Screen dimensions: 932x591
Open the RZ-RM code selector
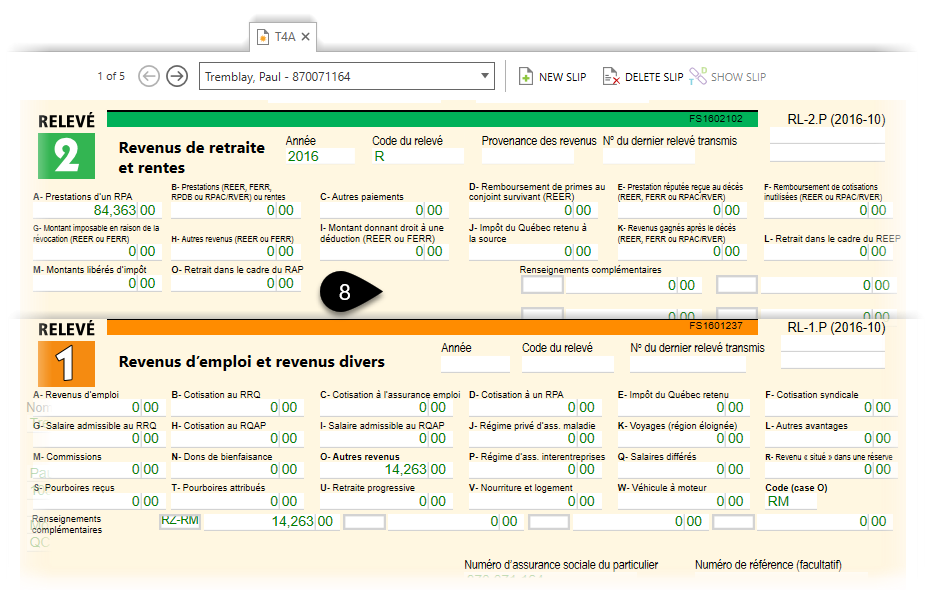[179, 521]
